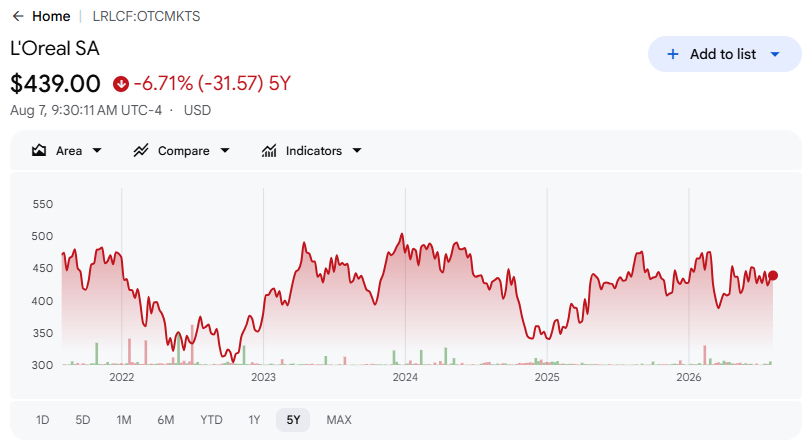Go to the Home link

(x=51, y=17)
